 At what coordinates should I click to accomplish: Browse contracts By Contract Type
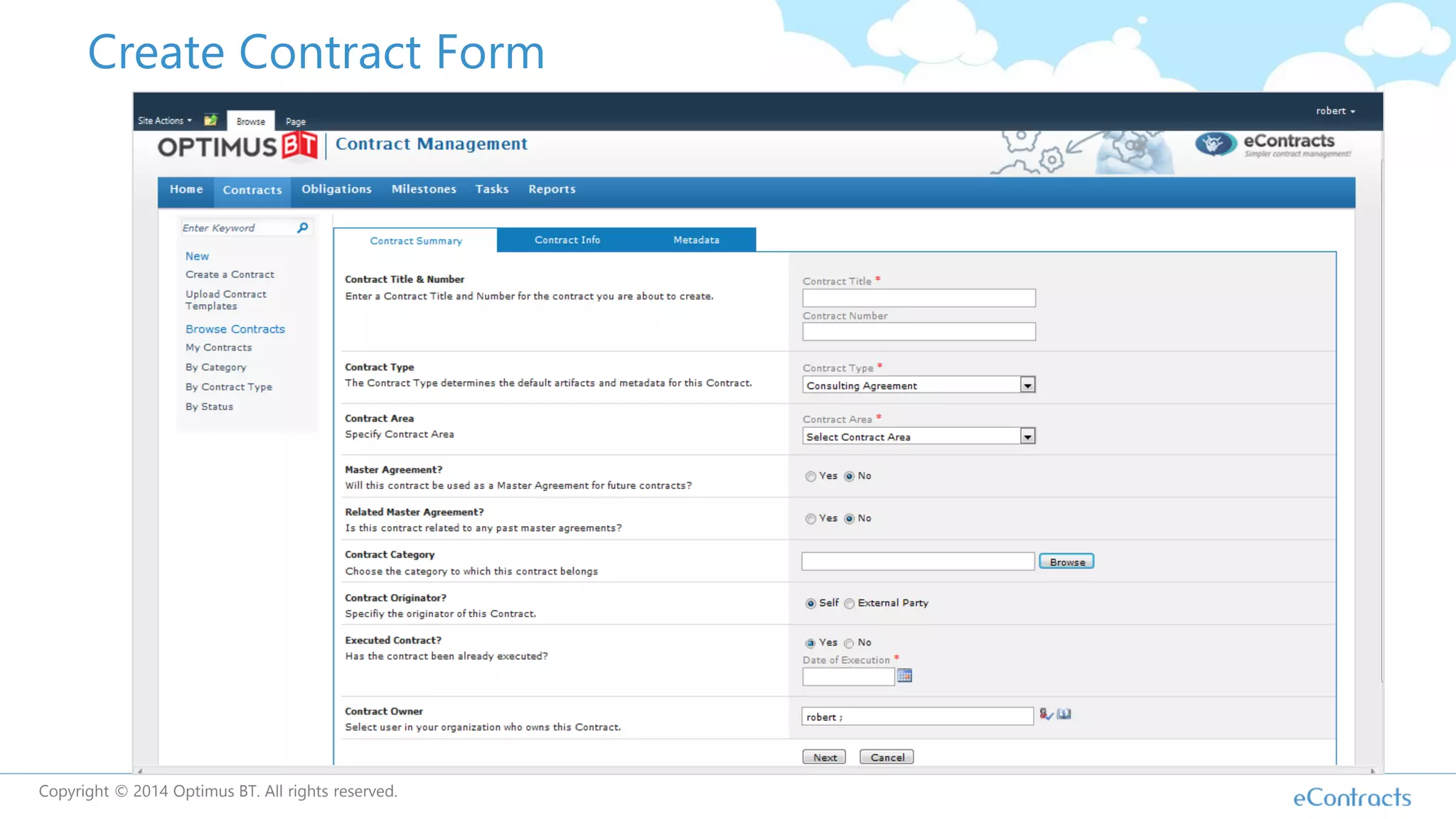coord(229,387)
